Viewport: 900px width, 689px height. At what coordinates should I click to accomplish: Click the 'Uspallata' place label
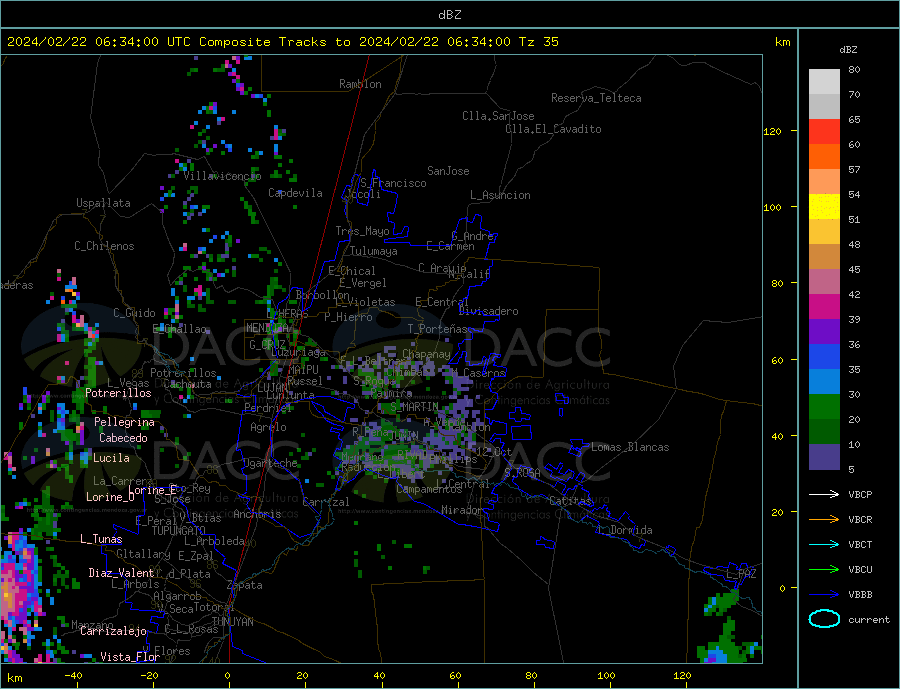coord(103,203)
